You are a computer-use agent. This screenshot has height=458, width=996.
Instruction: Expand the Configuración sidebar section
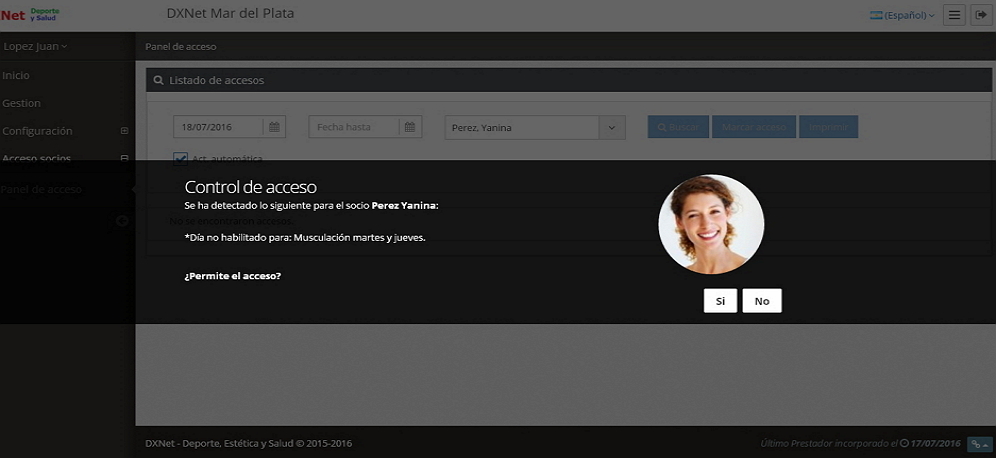(124, 131)
